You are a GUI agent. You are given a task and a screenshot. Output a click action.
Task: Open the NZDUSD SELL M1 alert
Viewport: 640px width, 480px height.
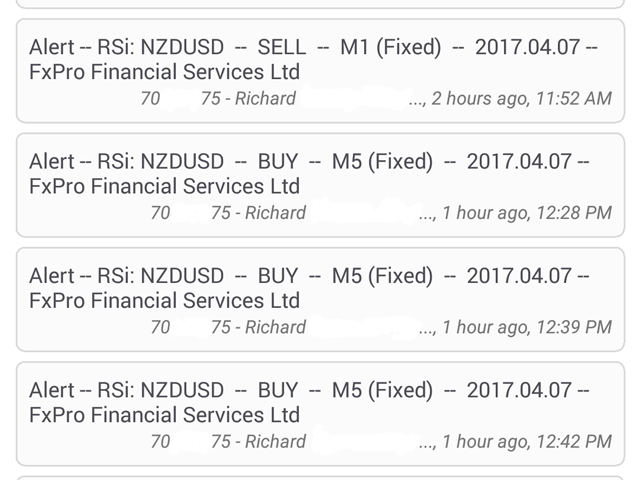(313, 47)
